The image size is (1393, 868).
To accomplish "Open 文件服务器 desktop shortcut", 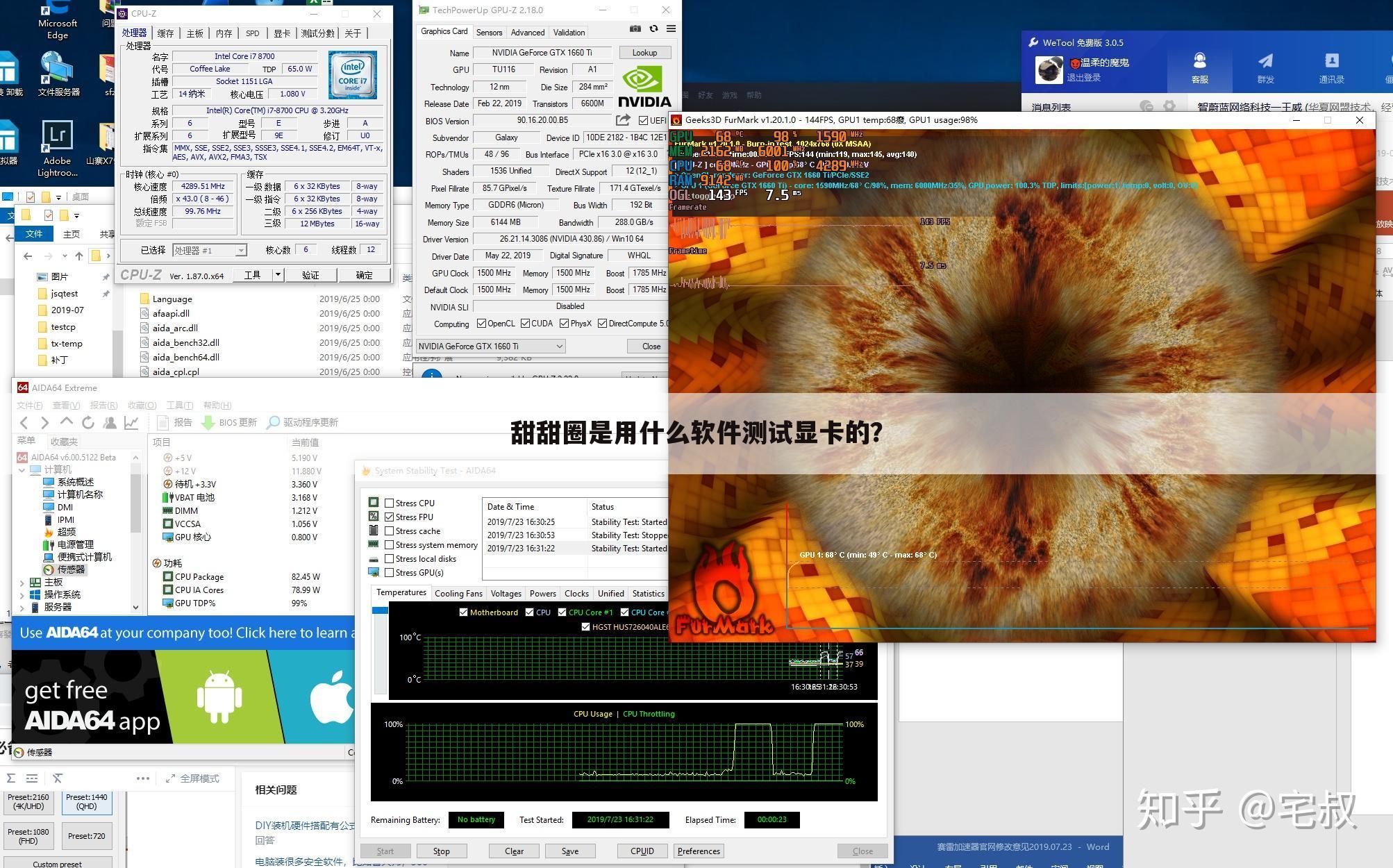I will coord(58,74).
